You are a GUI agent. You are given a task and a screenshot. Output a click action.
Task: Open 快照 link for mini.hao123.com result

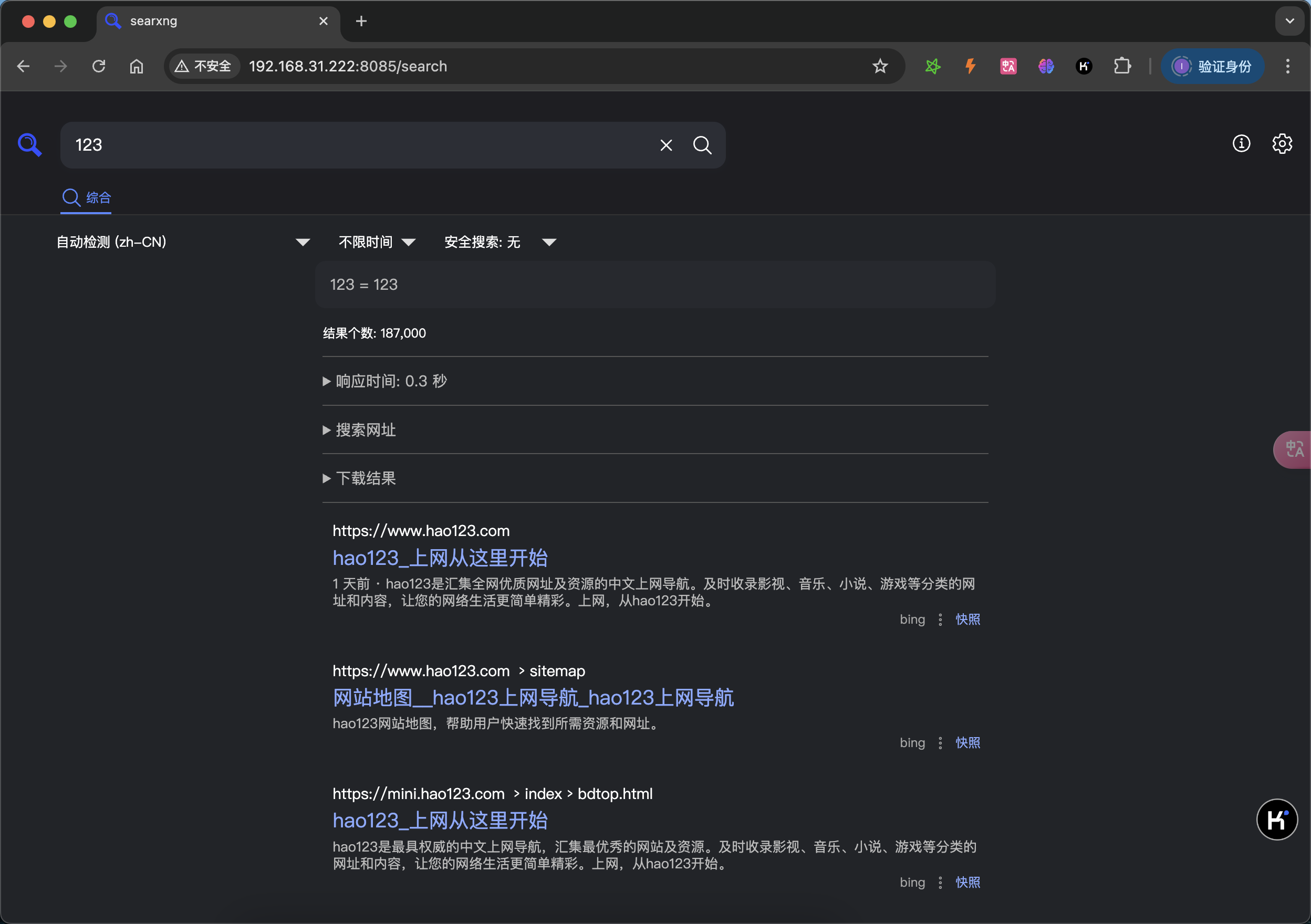(x=968, y=883)
